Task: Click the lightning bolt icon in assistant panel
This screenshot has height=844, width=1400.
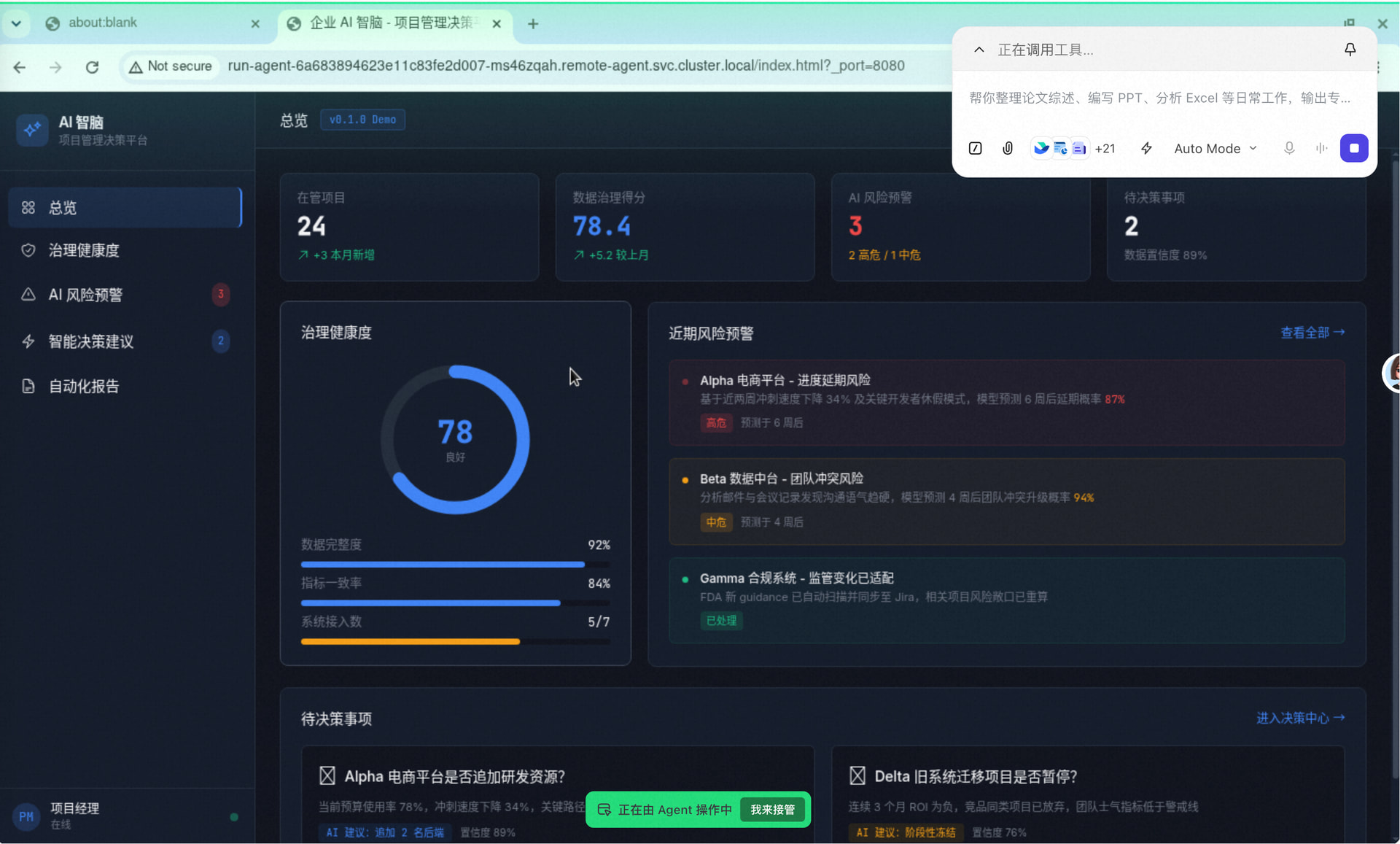Action: point(1146,148)
